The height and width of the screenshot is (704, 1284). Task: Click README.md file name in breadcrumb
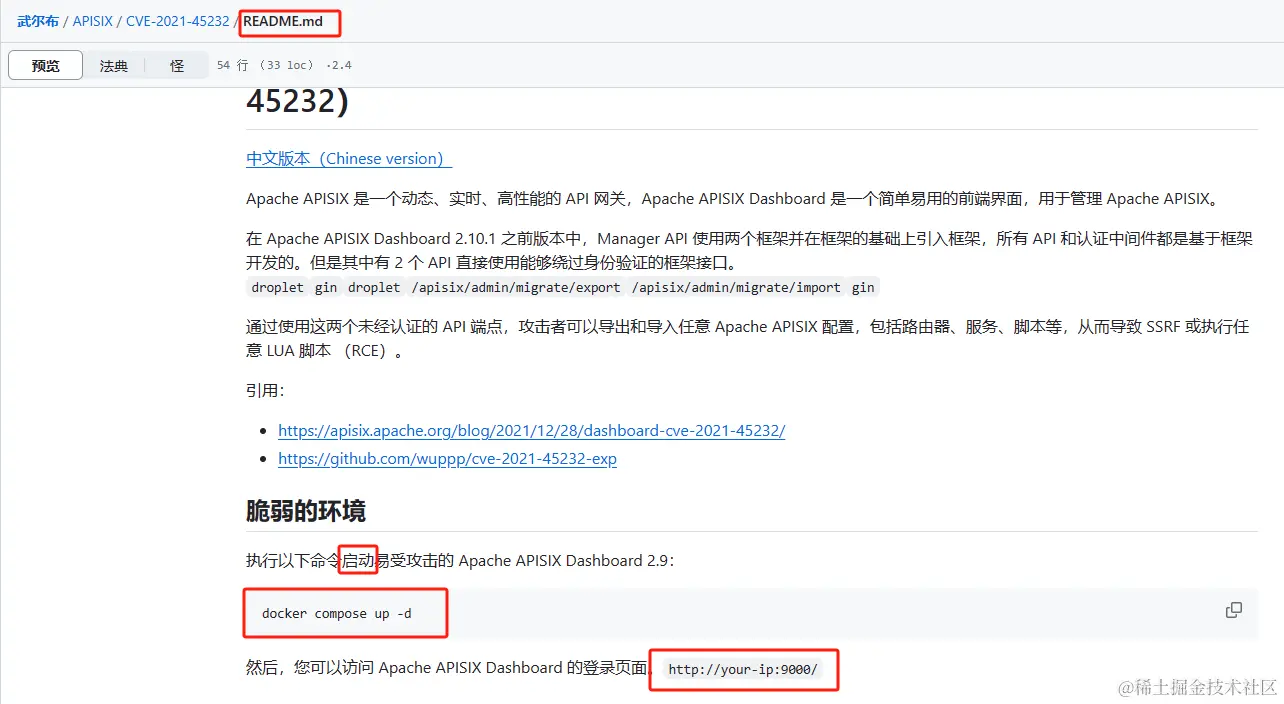pyautogui.click(x=283, y=21)
